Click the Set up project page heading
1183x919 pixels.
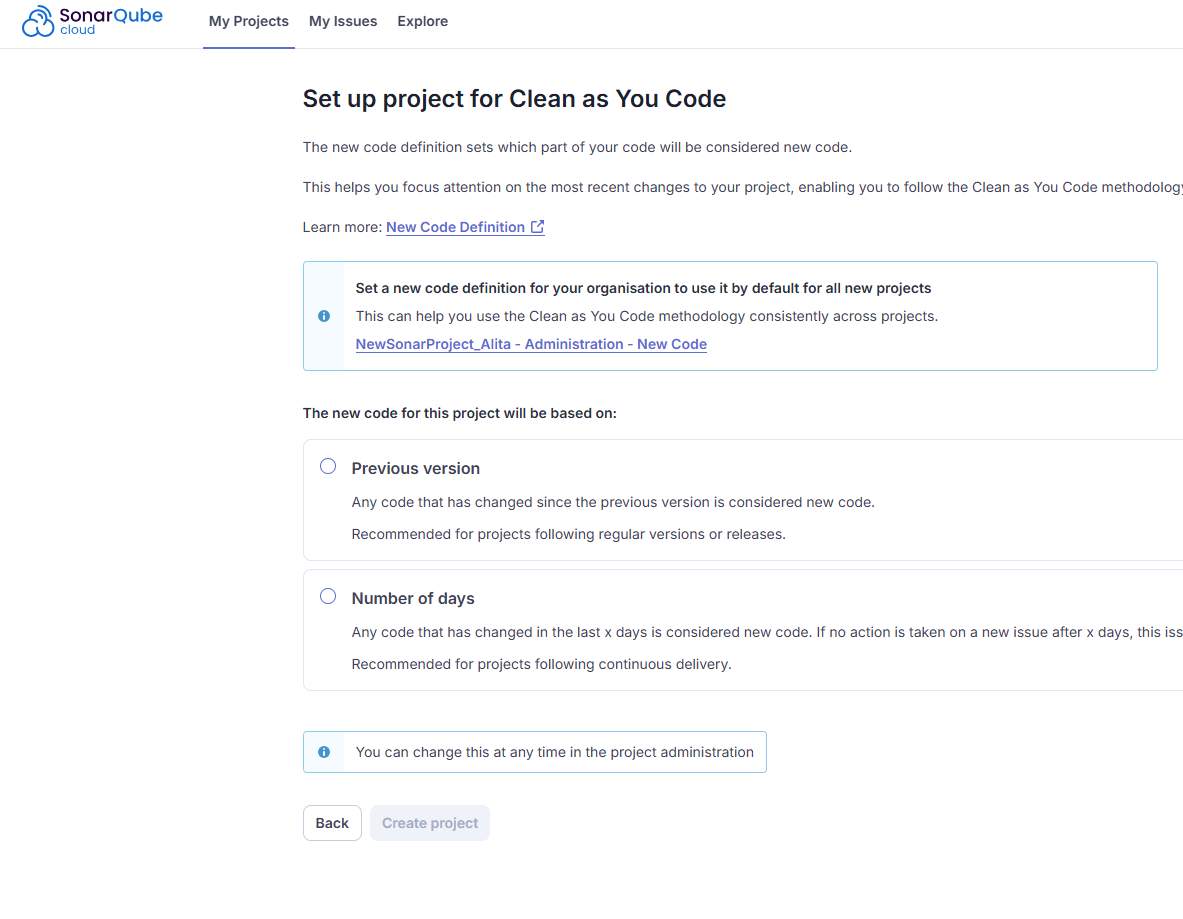coord(514,99)
